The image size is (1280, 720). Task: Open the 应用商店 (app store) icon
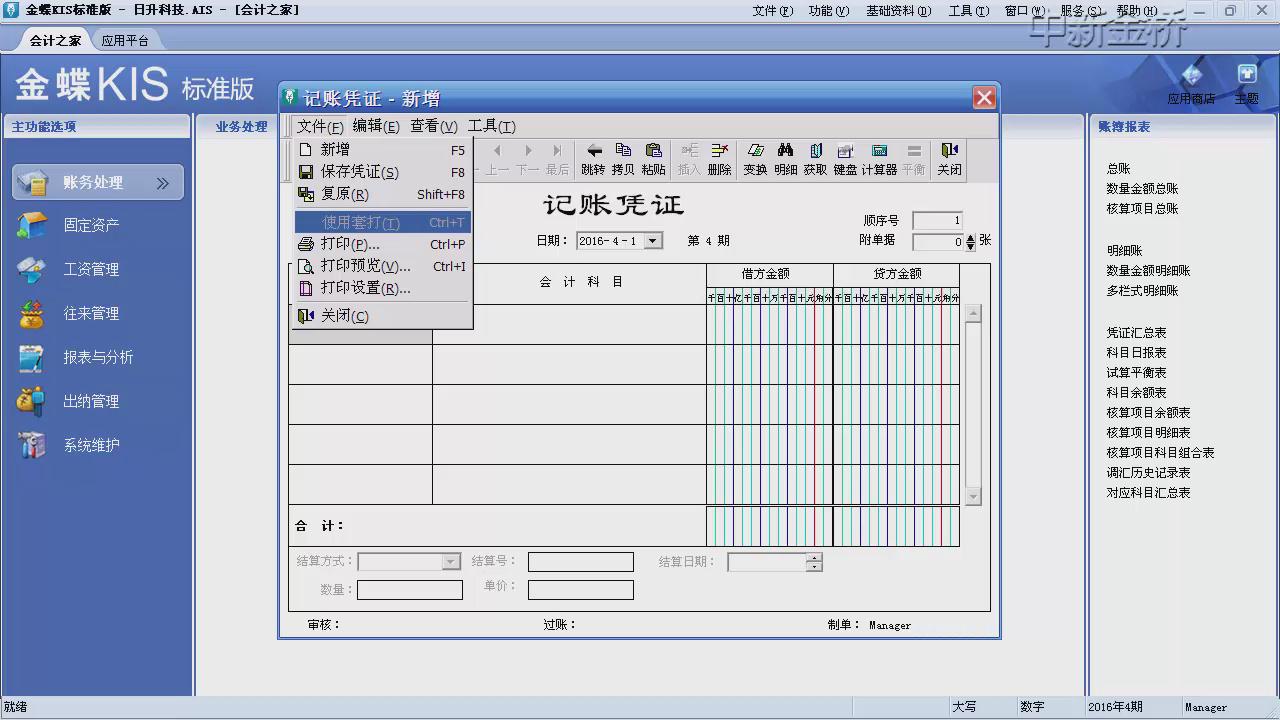point(1191,84)
